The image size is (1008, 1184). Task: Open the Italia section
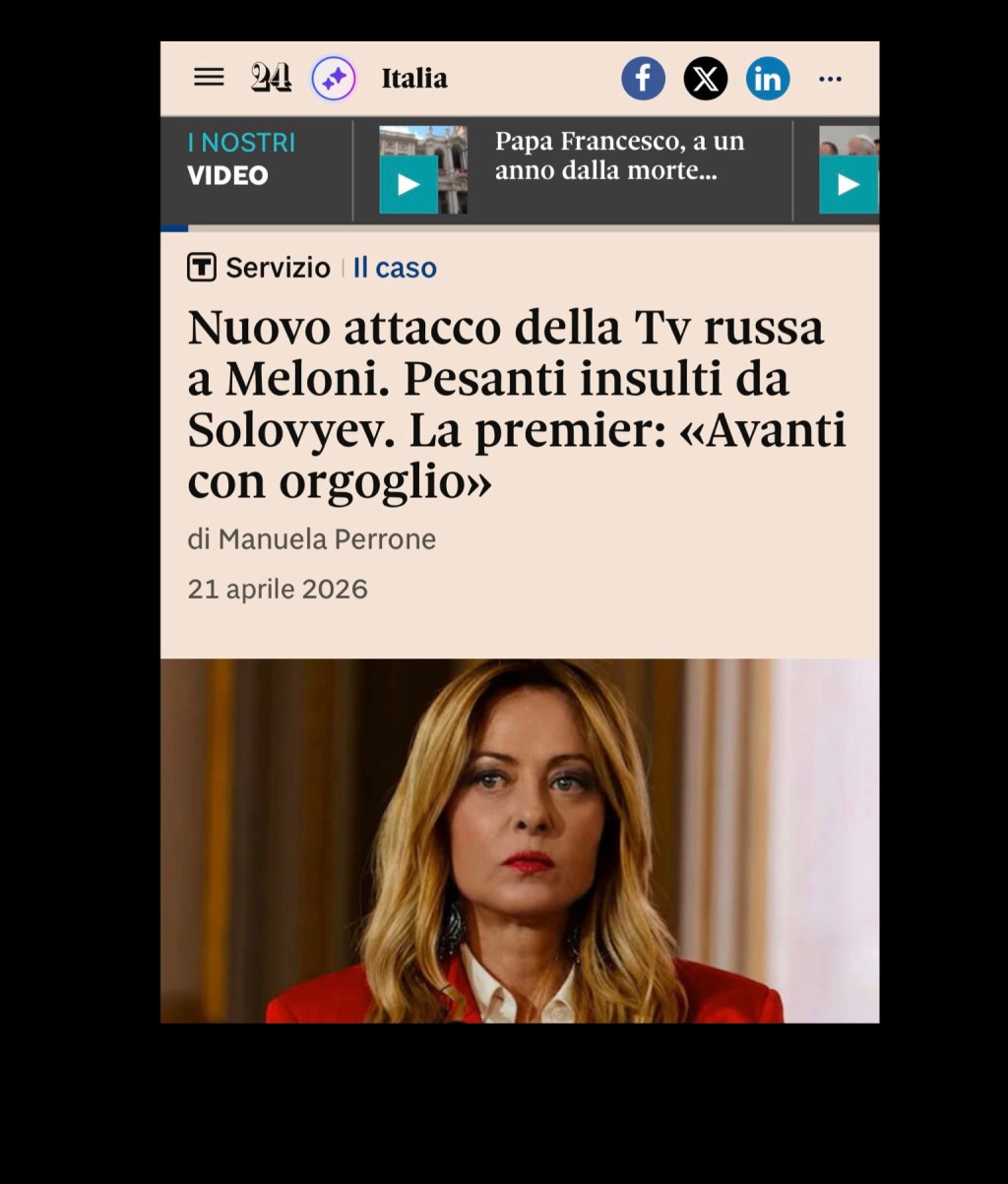tap(414, 79)
